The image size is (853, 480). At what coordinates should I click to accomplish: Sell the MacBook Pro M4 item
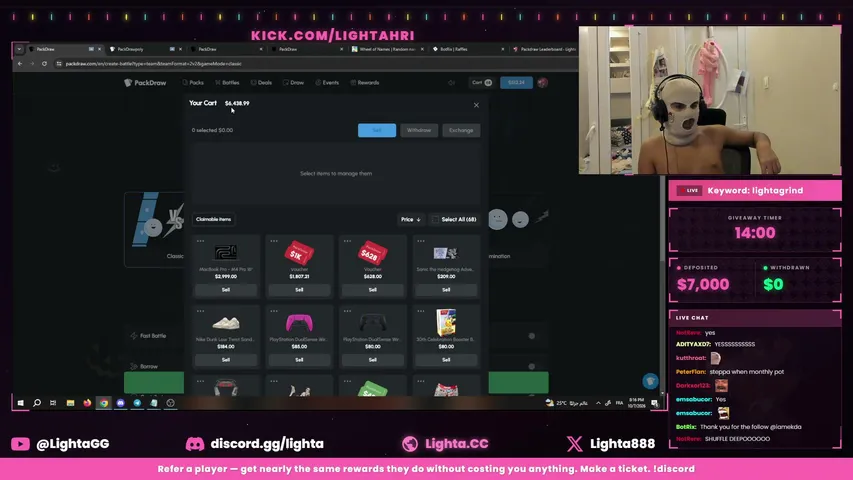226,290
